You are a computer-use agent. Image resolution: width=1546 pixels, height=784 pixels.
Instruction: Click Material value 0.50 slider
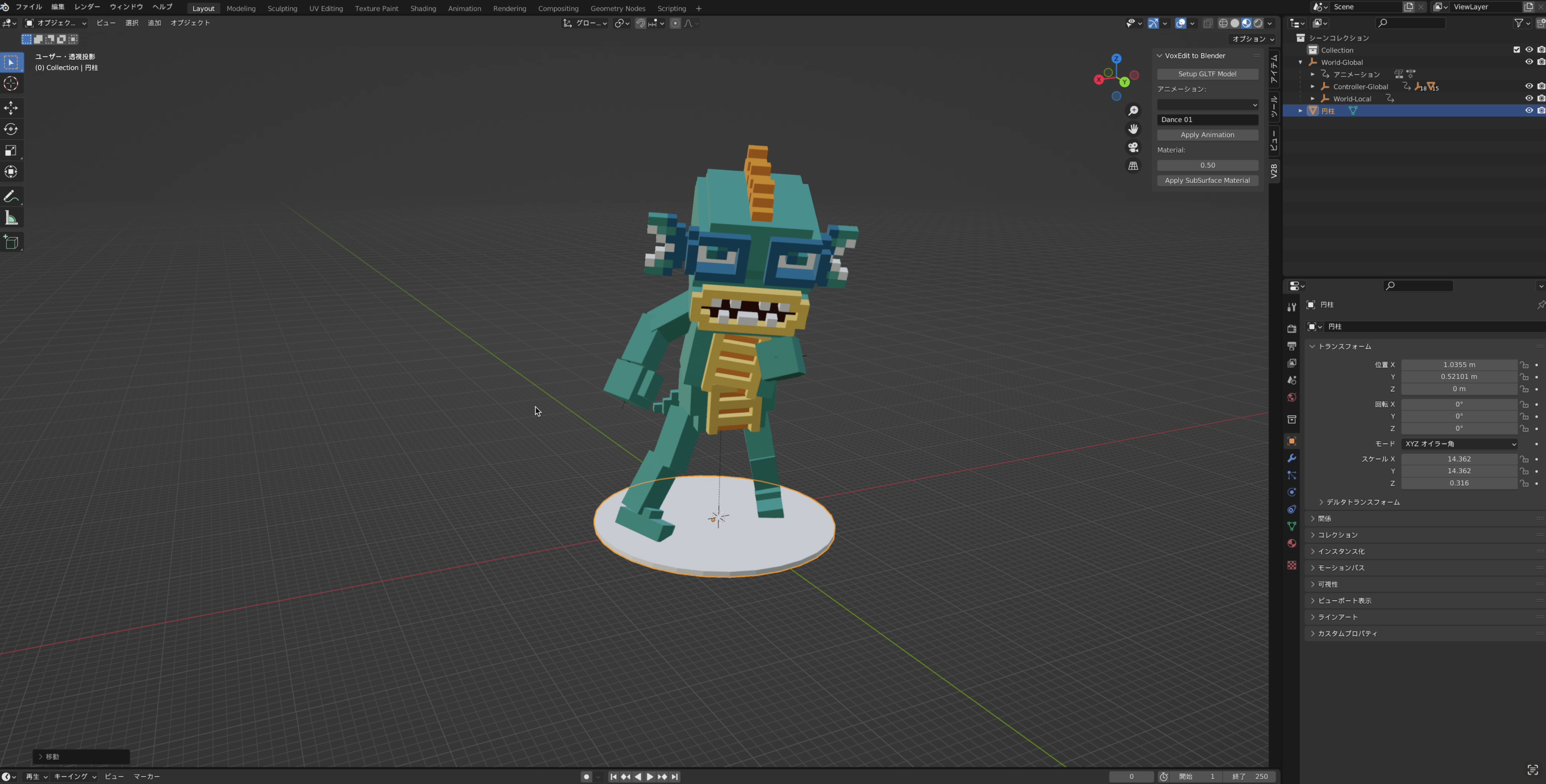click(x=1207, y=165)
